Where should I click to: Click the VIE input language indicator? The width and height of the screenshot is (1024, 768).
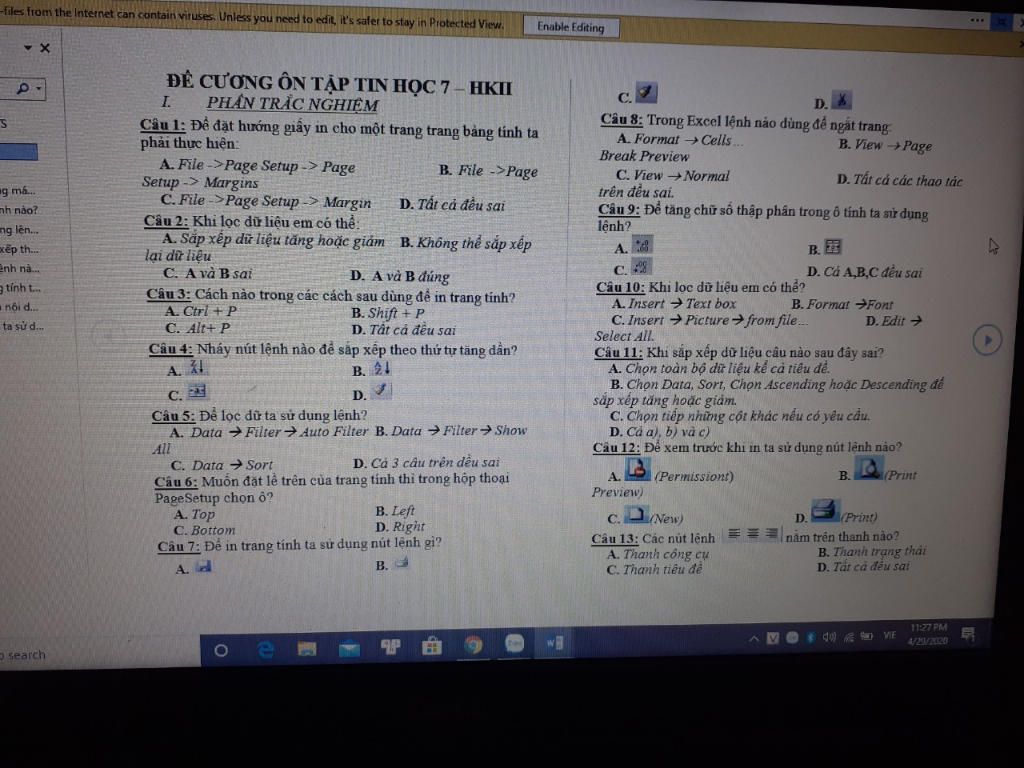pos(889,635)
